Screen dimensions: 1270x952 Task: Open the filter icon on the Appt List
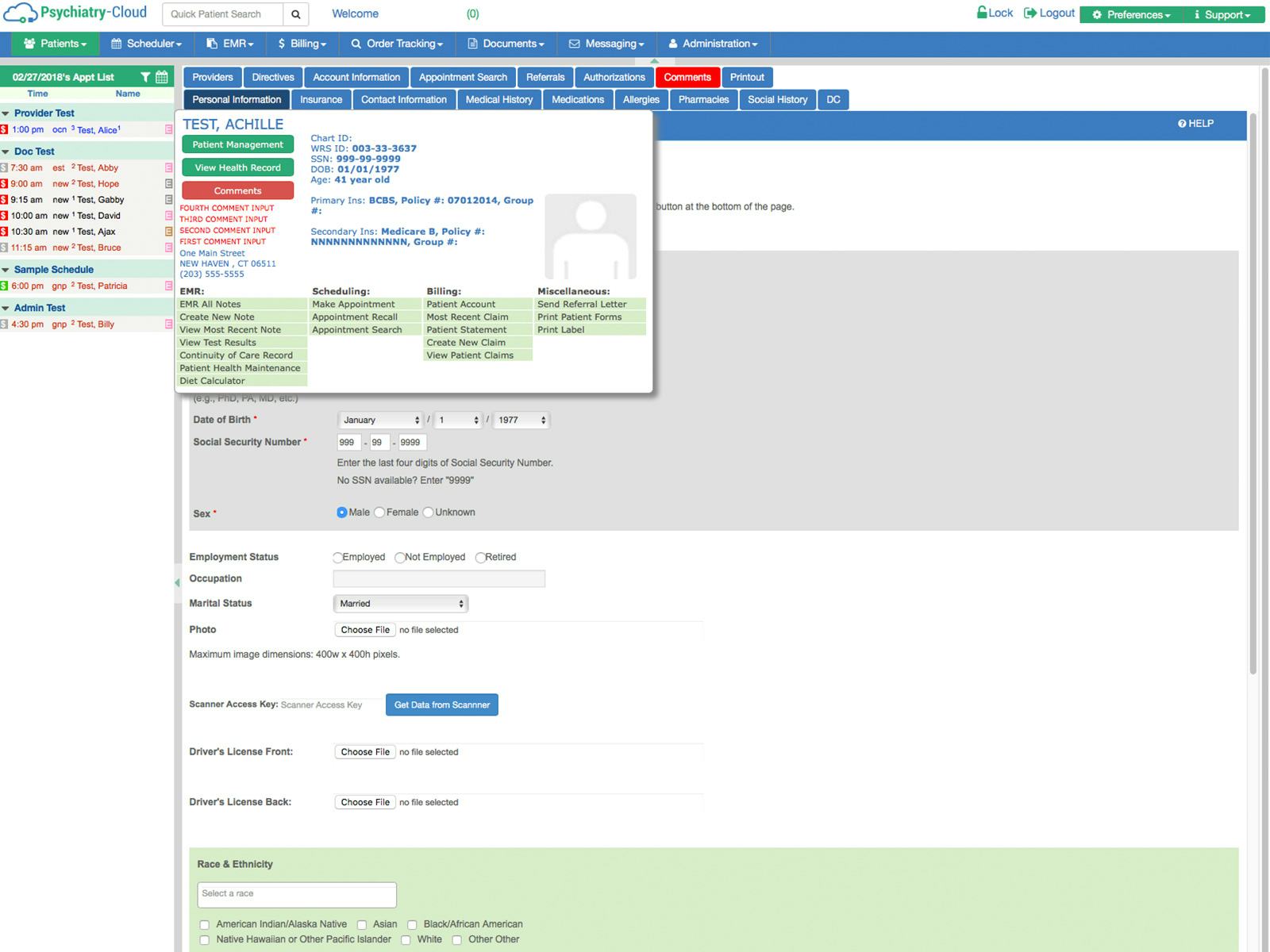[x=146, y=76]
